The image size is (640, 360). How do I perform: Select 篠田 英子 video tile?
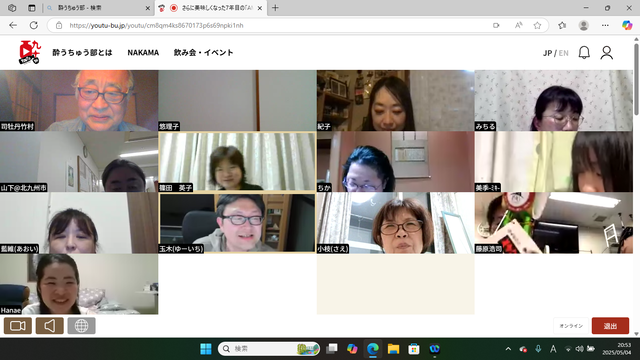tap(237, 162)
